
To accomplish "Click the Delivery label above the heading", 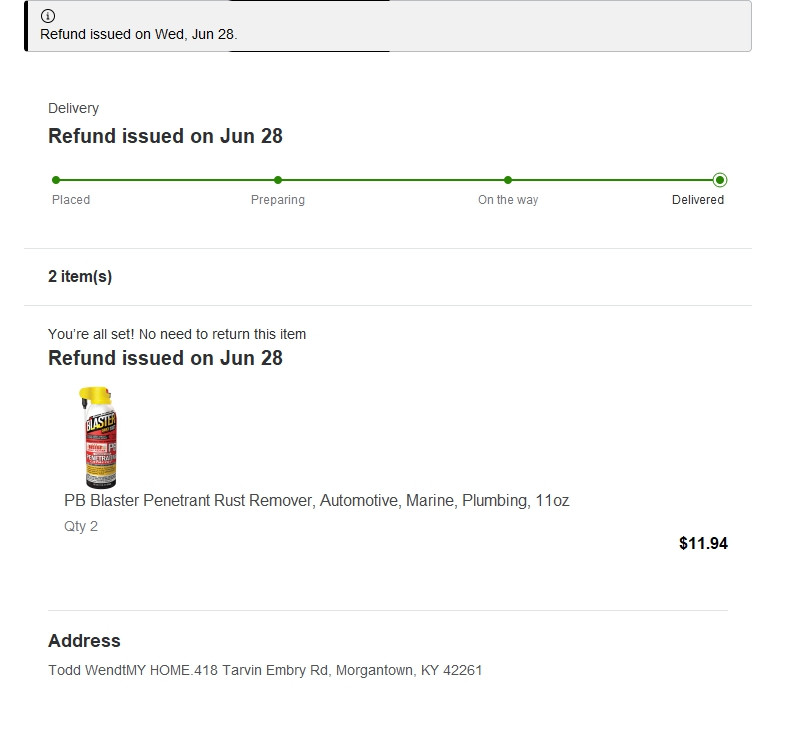I will 73,108.
